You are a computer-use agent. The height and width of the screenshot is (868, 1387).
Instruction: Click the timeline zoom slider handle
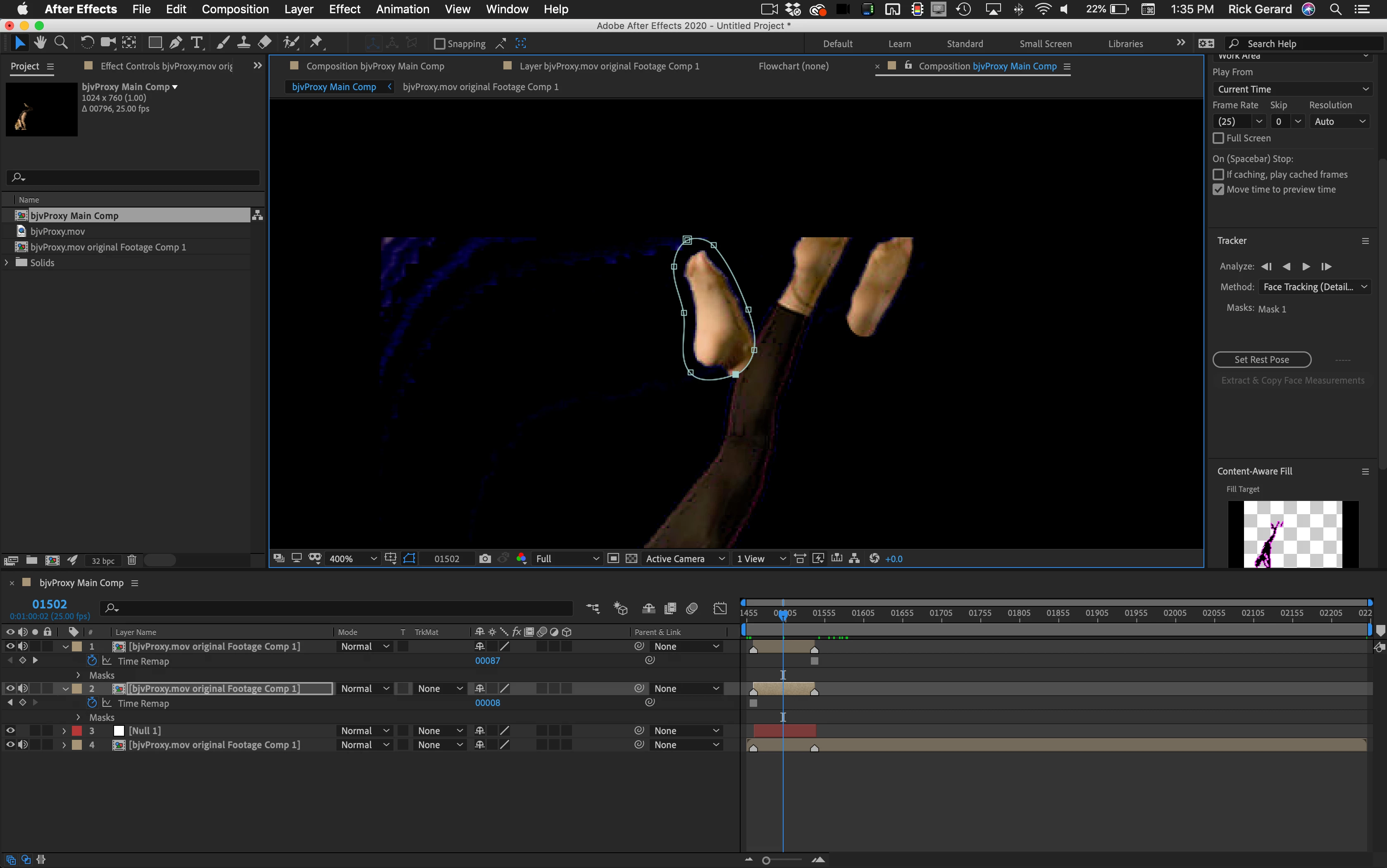click(766, 860)
